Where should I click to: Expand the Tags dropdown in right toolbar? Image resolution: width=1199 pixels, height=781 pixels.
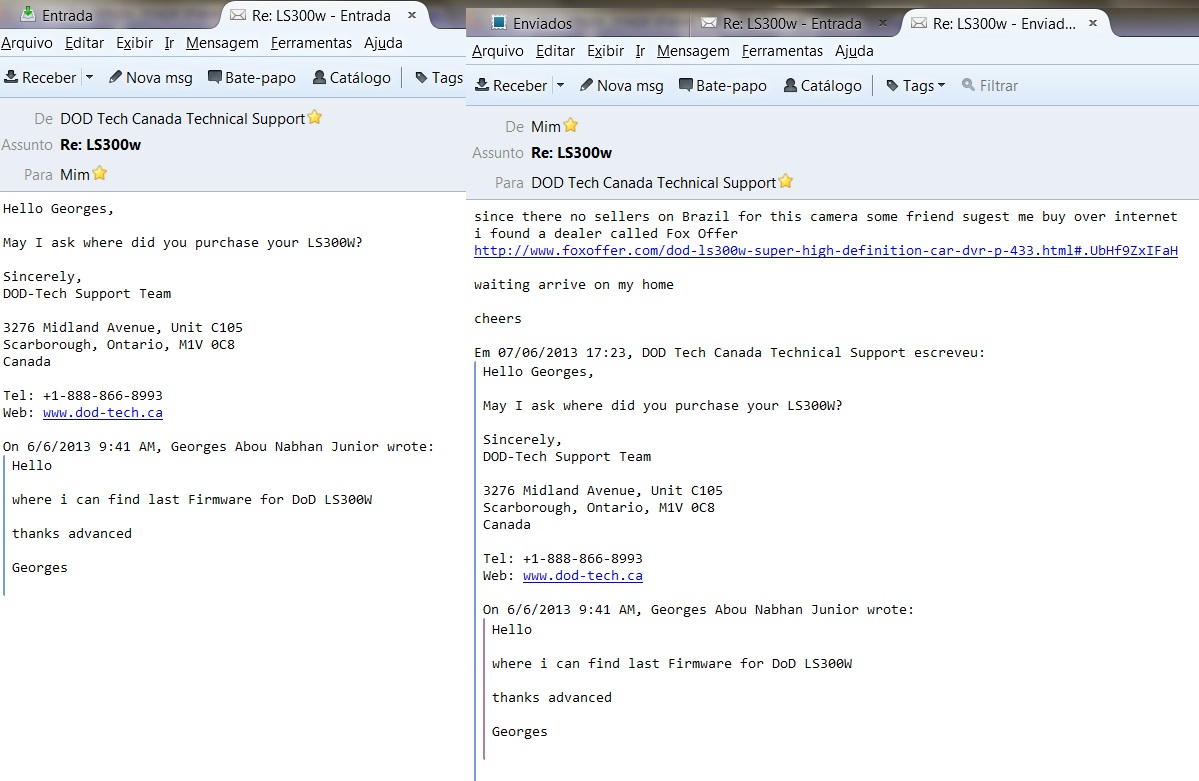pos(915,86)
